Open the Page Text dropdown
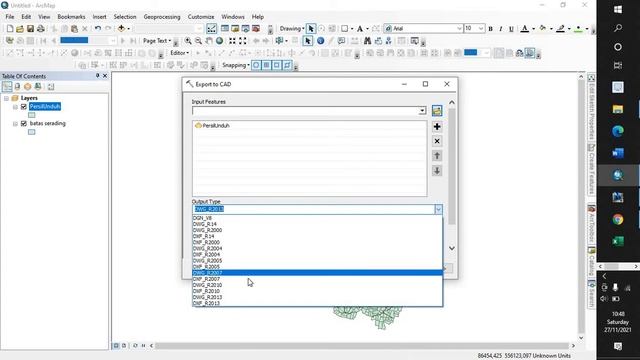The image size is (640, 360). [157, 41]
